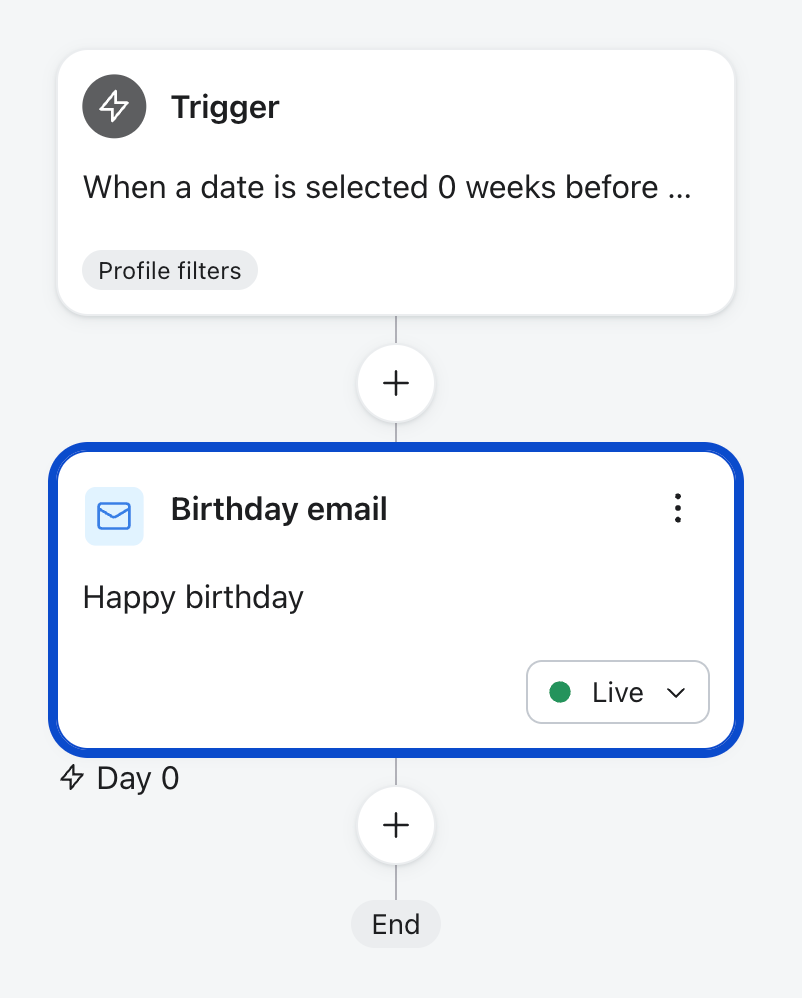This screenshot has width=802, height=998.
Task: Expand the chevron arrow of the Live selector
Action: 676,692
